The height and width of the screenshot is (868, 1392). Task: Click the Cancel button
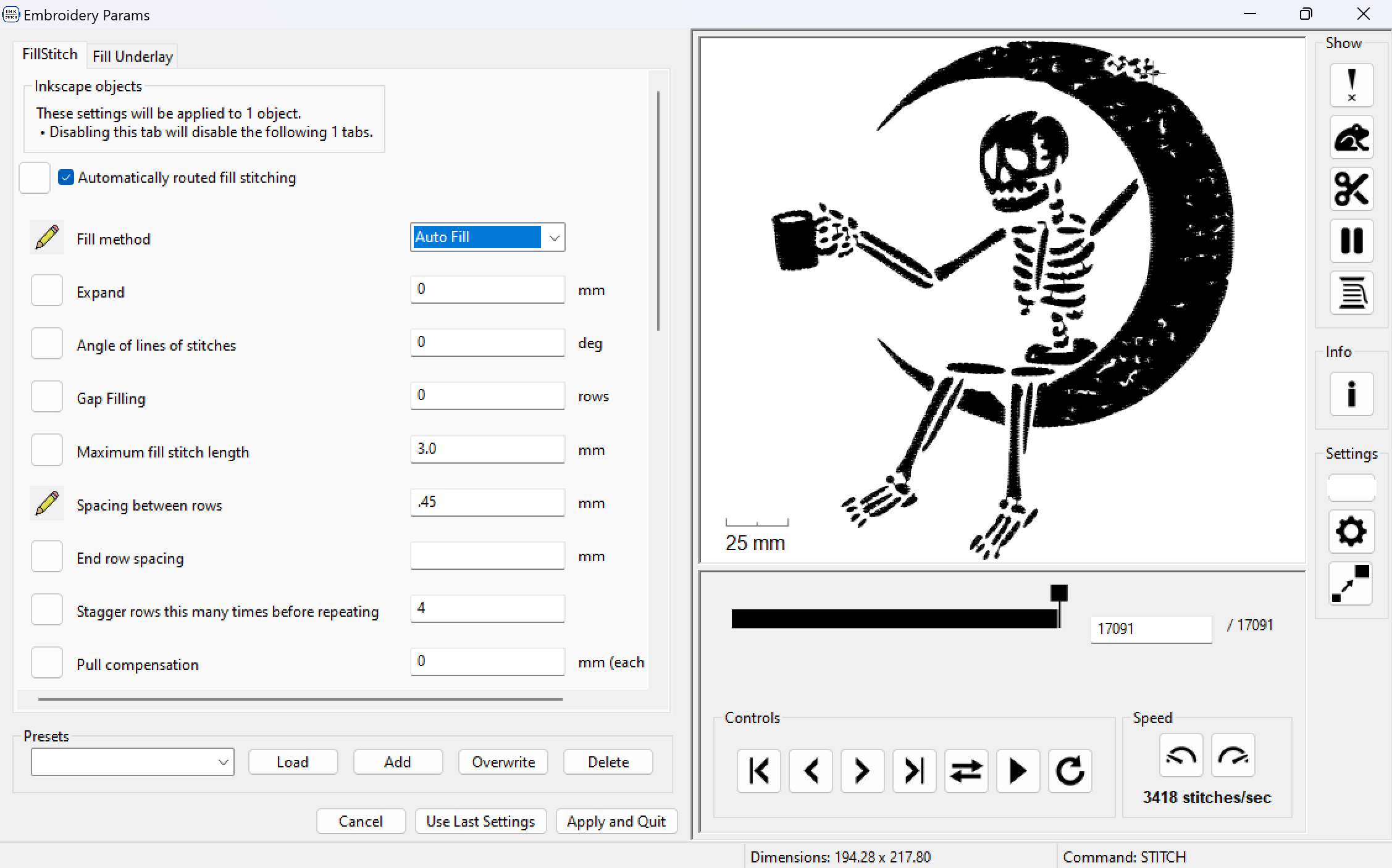(x=361, y=821)
